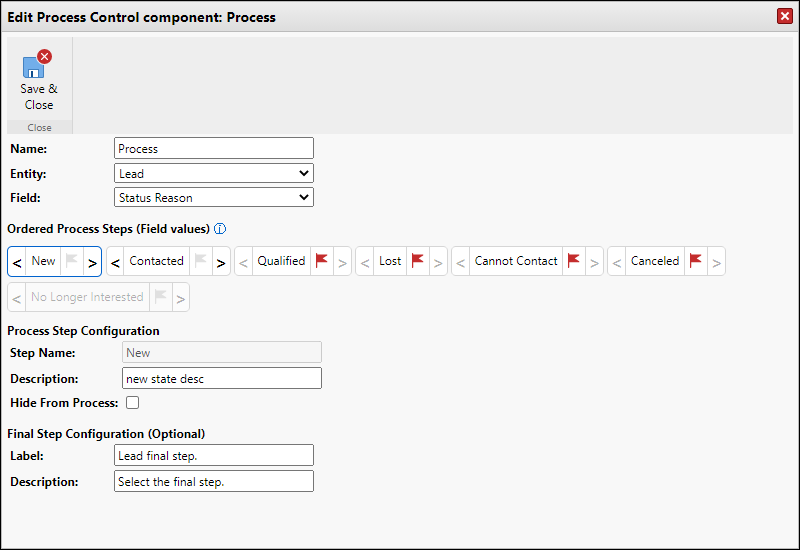Open the Entity dropdown showing Lead
This screenshot has height=550, width=800.
(214, 173)
